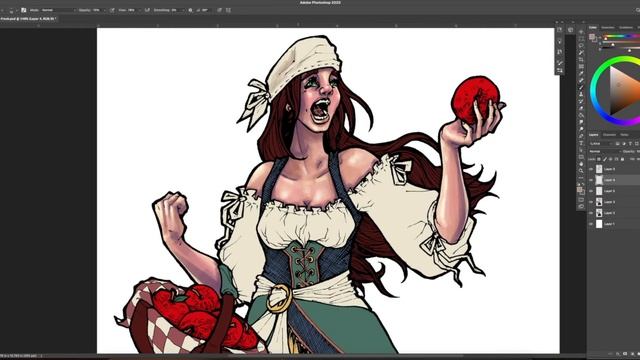Viewport: 640px width, 360px height.
Task: Filter layers by type layers icon
Action: point(630,144)
